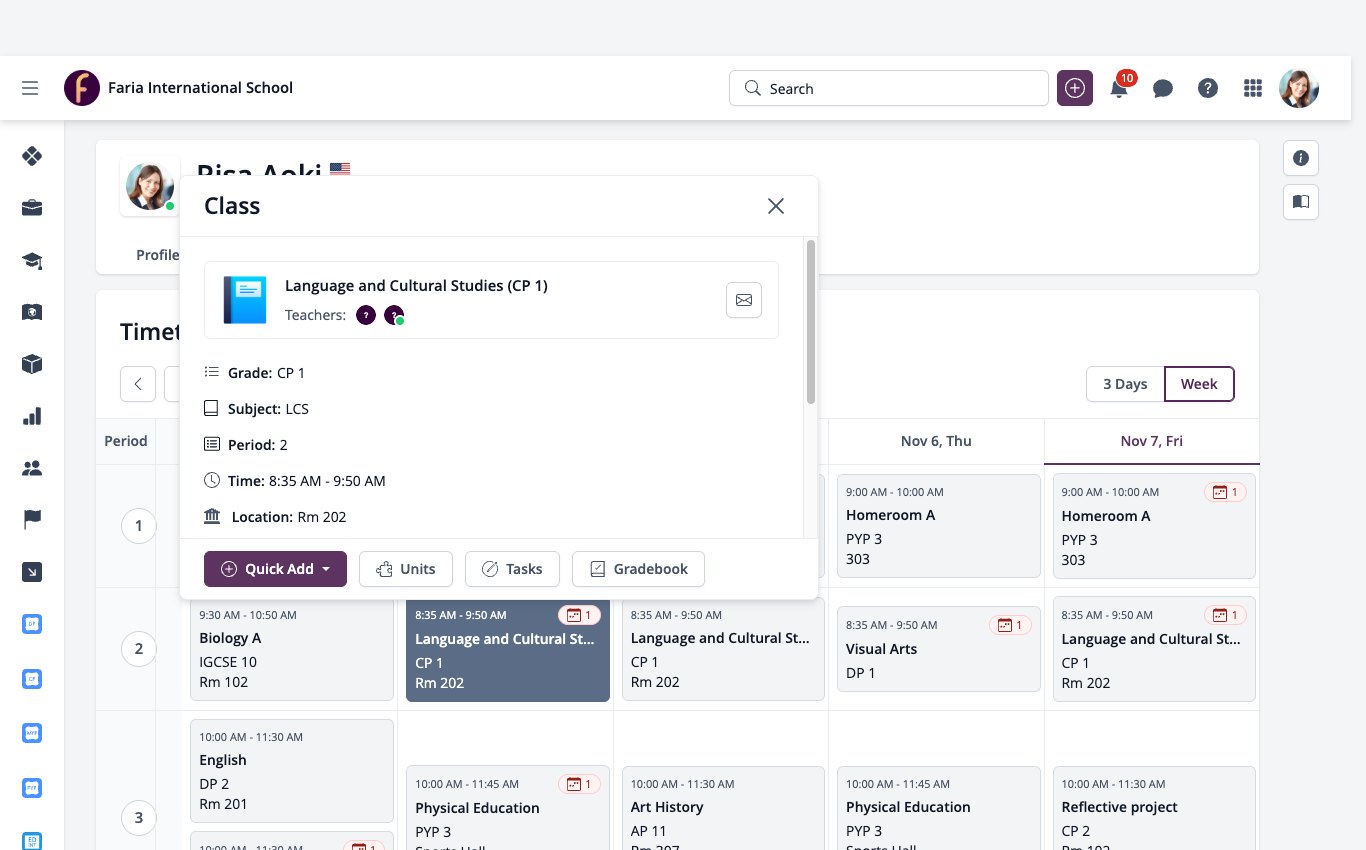Select the Nov 6, Thu column header
The height and width of the screenshot is (850, 1366).
936,441
